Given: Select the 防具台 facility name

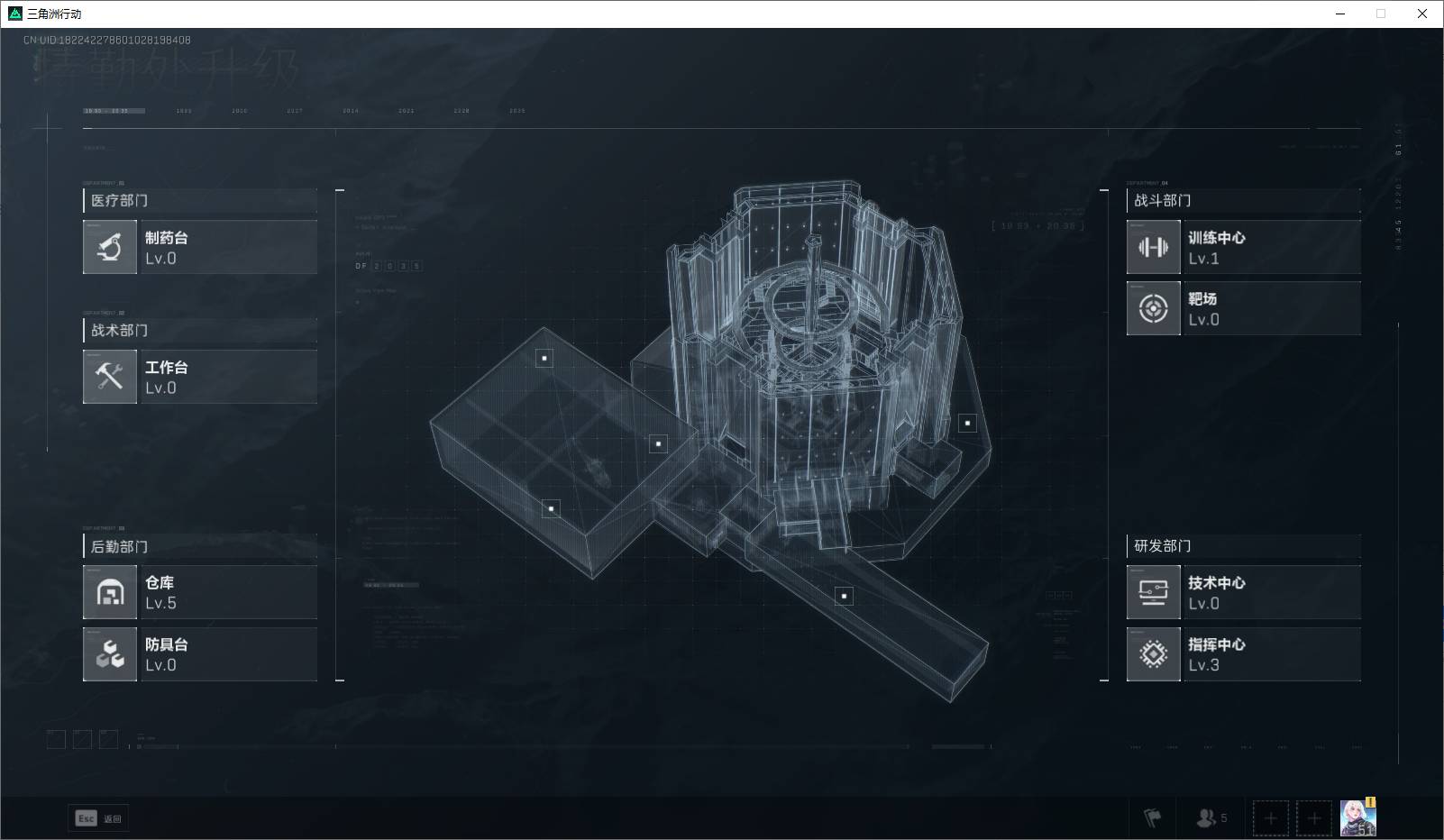Looking at the screenshot, I should click(x=167, y=644).
